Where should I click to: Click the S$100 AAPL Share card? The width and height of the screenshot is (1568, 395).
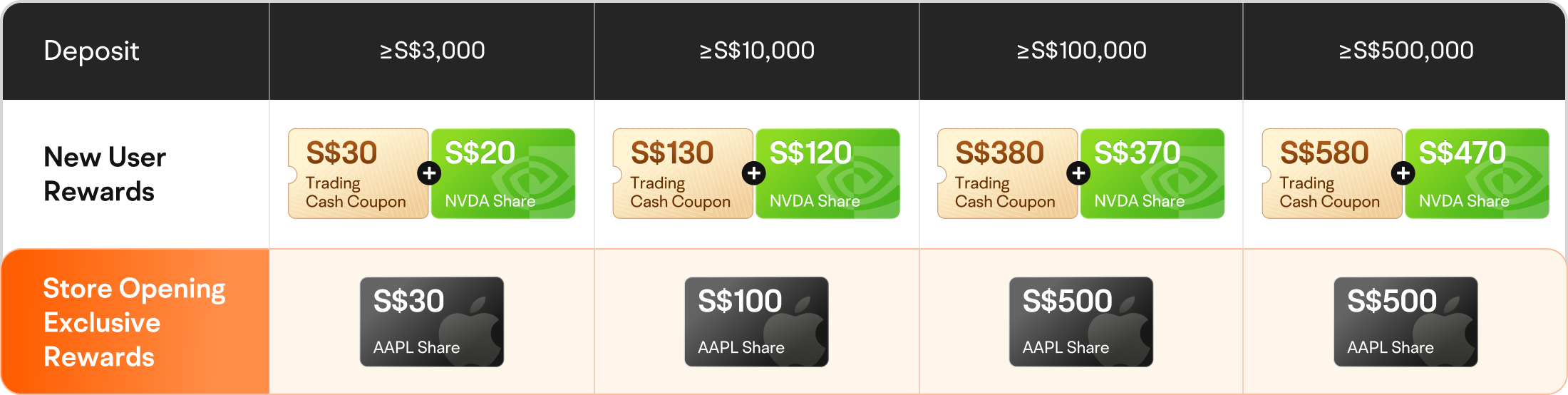(756, 322)
